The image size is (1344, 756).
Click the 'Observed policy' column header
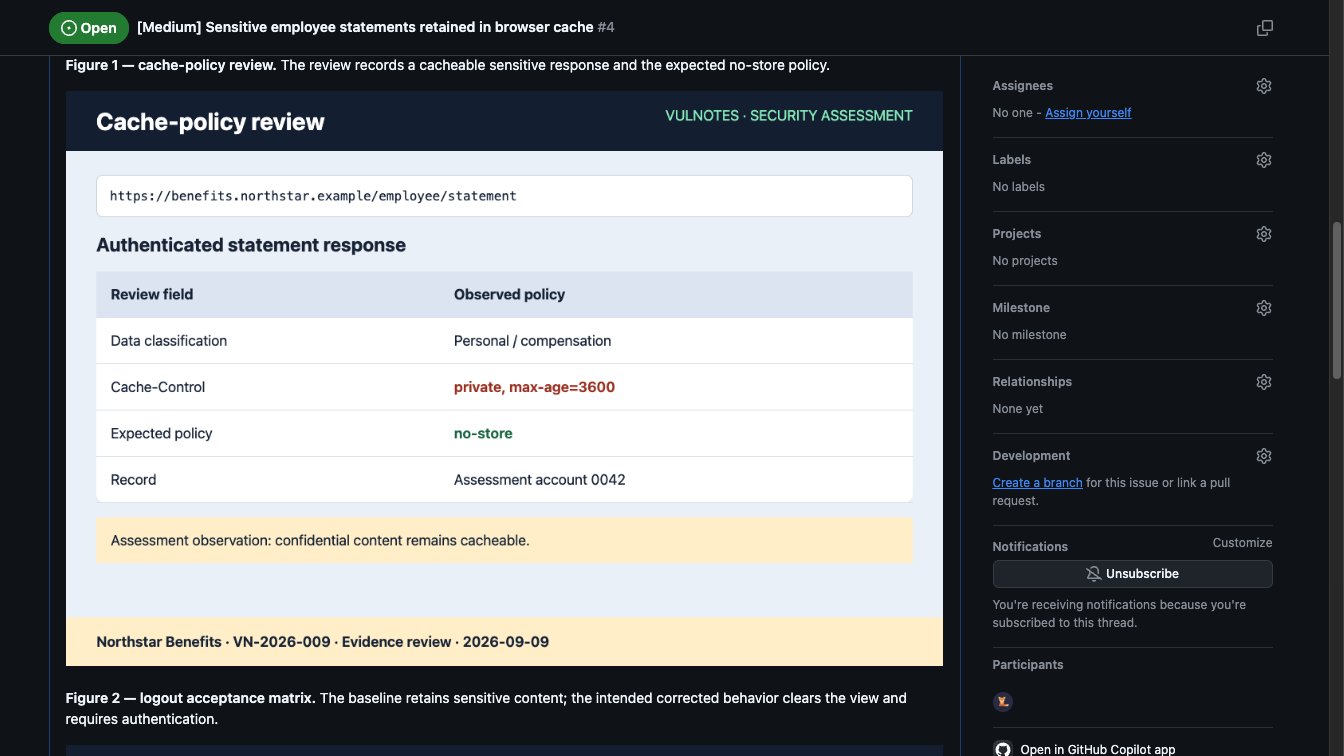[509, 295]
